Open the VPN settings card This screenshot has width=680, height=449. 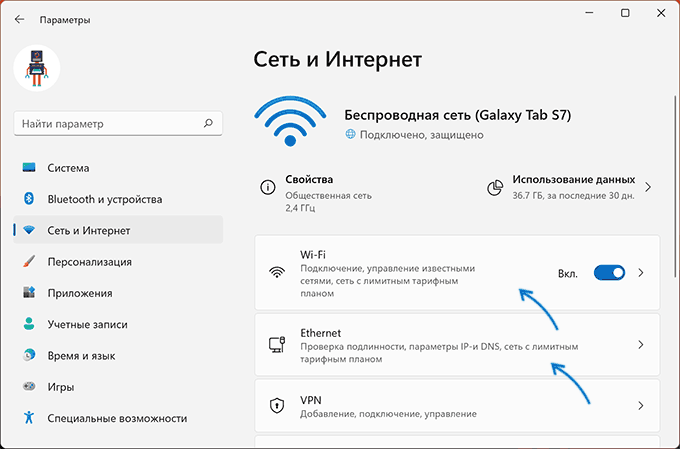(457, 406)
